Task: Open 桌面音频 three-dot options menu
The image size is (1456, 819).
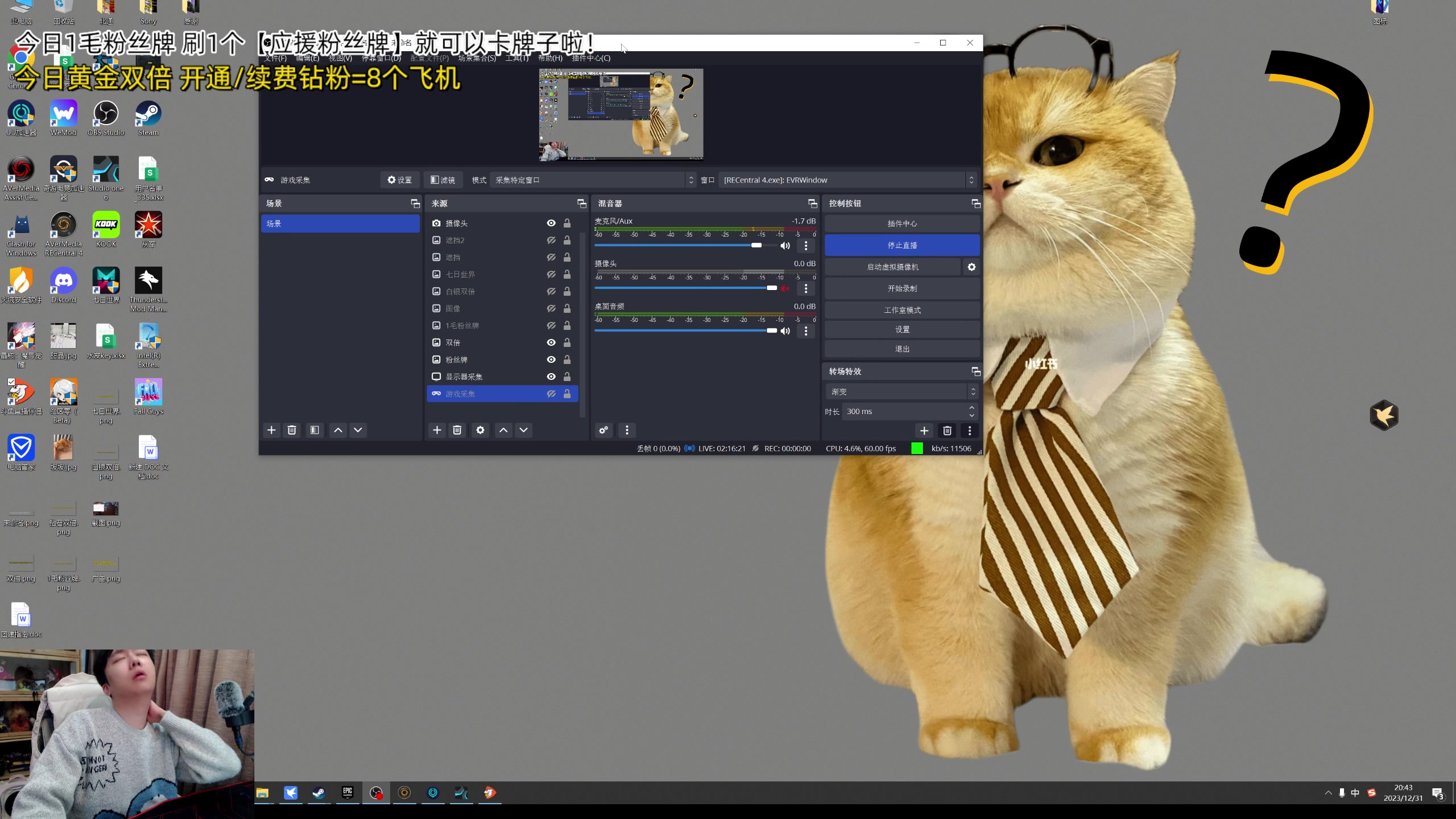Action: point(805,331)
